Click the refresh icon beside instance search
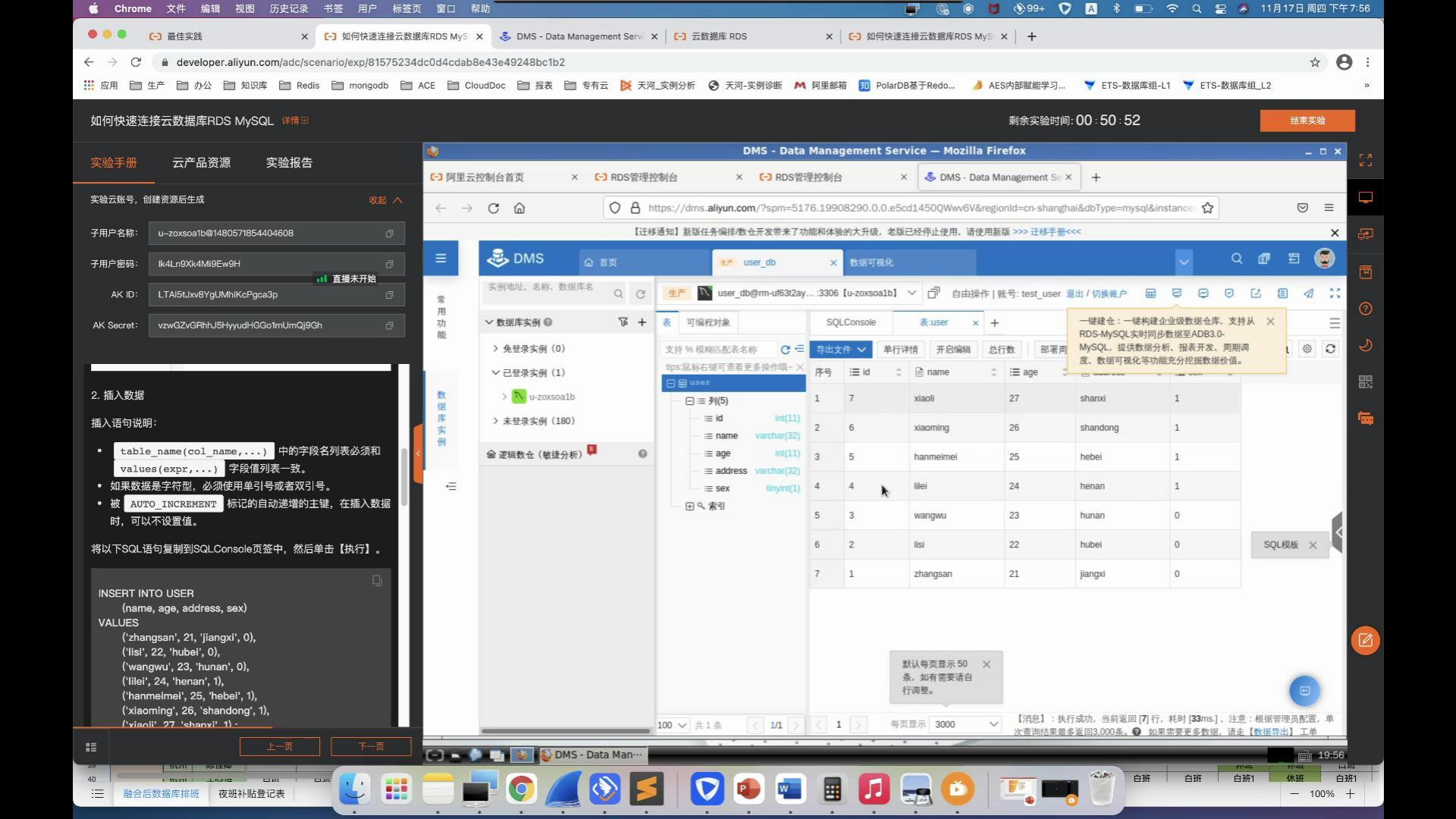1456x819 pixels. tap(641, 293)
